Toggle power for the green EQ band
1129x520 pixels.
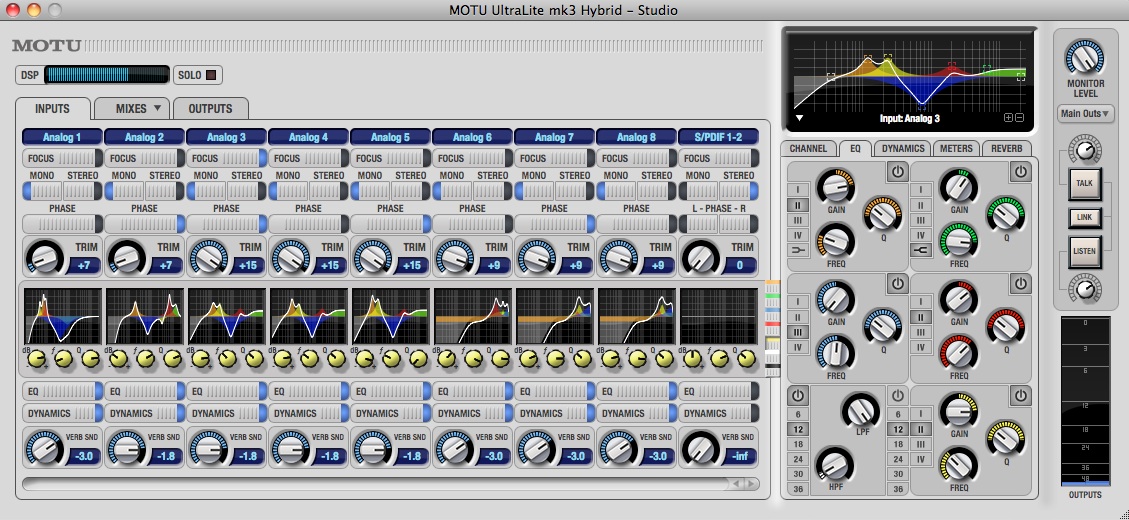1021,171
